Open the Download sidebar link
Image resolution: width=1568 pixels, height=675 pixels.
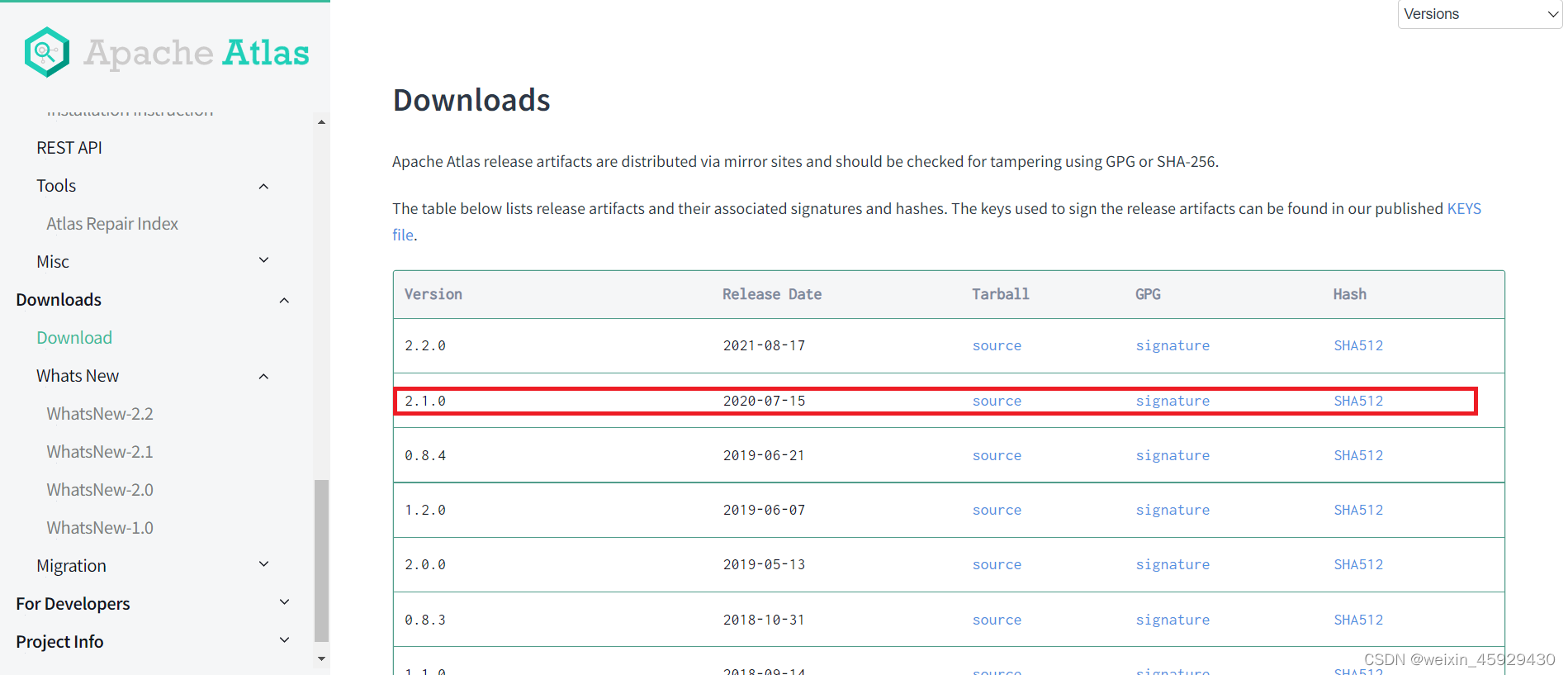pos(74,338)
